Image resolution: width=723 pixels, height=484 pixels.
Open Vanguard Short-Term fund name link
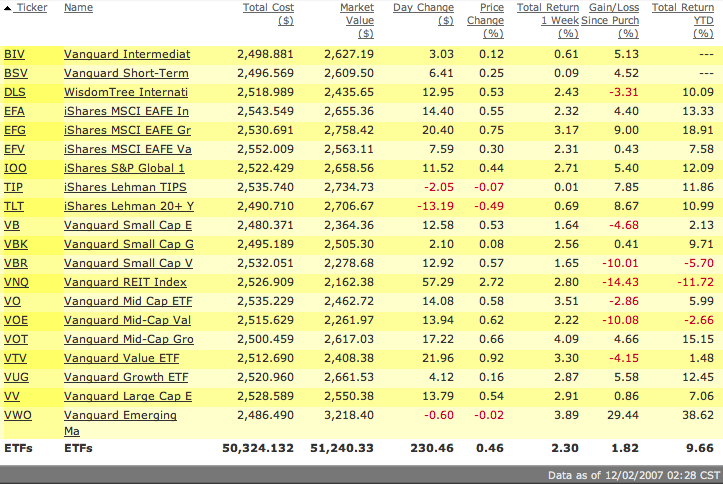pos(126,73)
